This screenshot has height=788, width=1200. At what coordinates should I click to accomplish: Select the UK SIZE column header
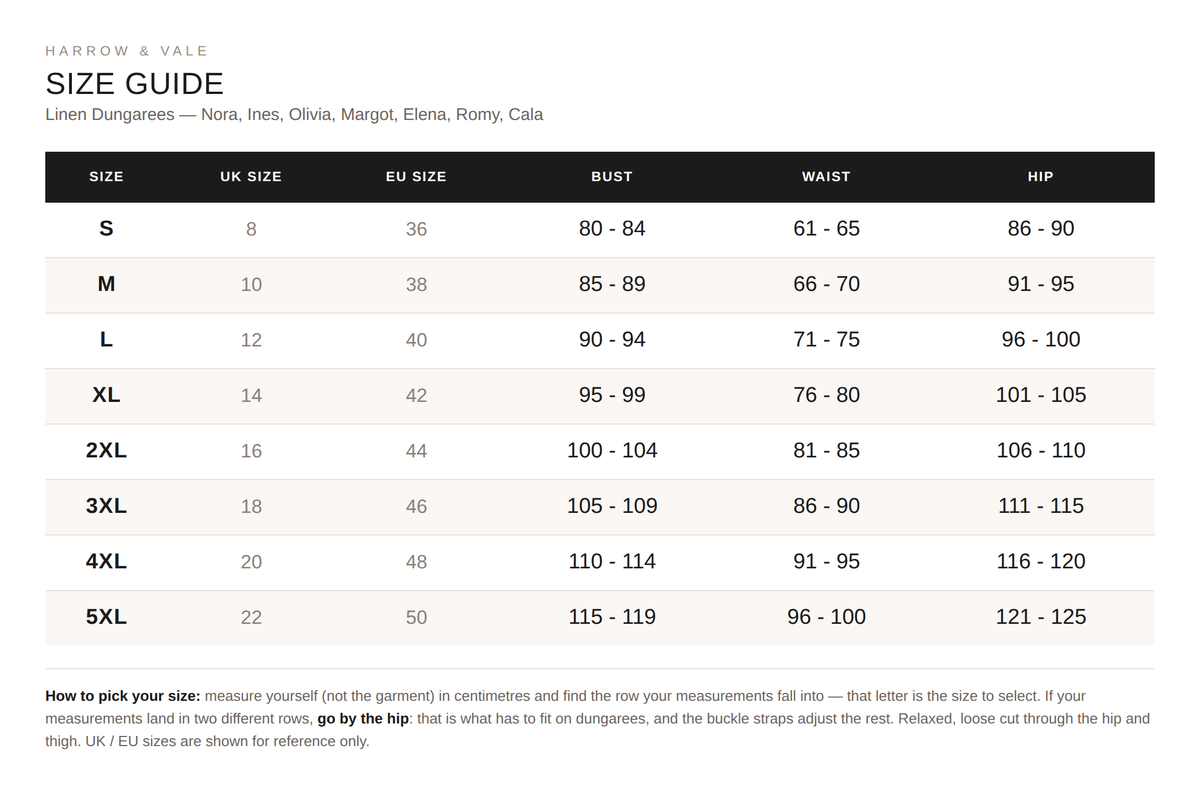251,176
